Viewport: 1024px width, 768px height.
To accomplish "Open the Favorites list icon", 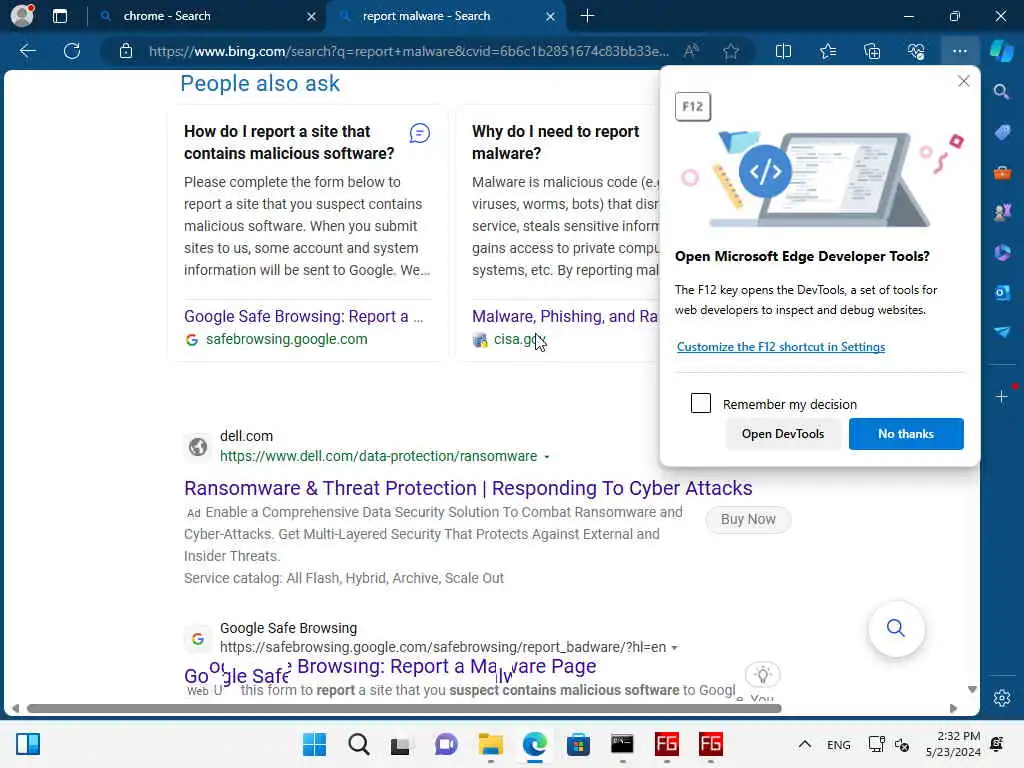I will [x=827, y=51].
